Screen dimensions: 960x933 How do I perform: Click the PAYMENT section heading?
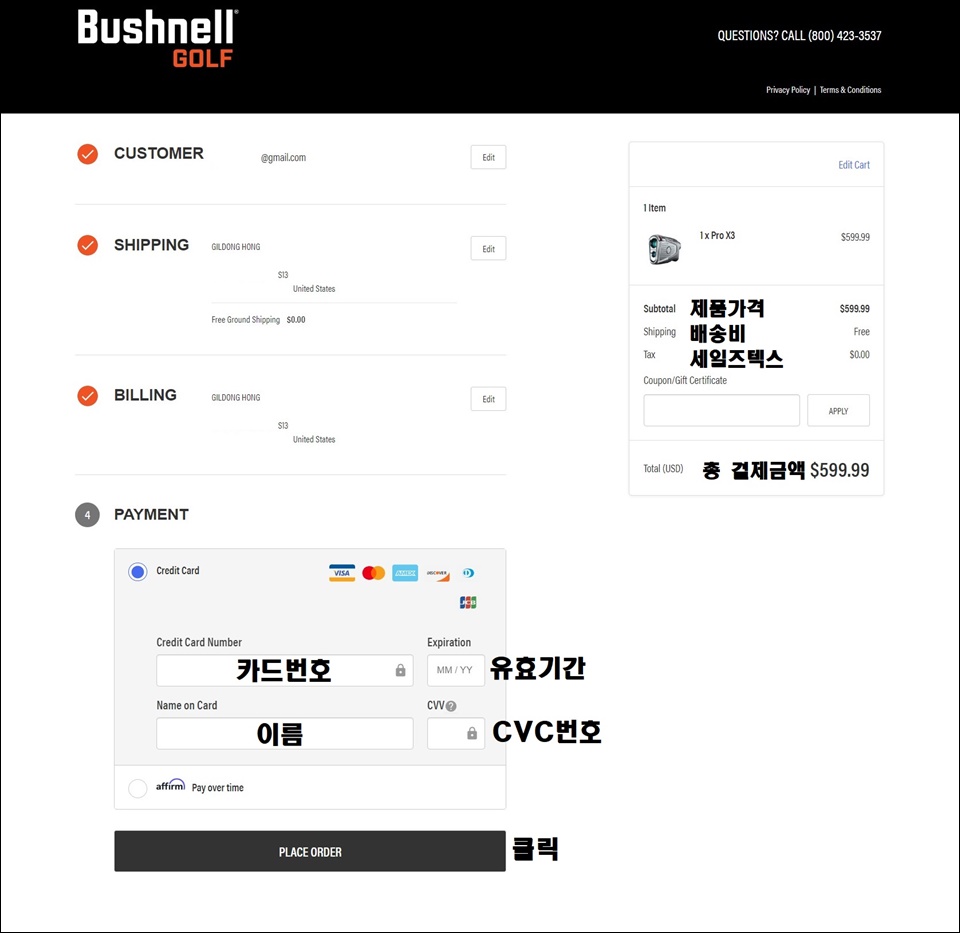[151, 515]
